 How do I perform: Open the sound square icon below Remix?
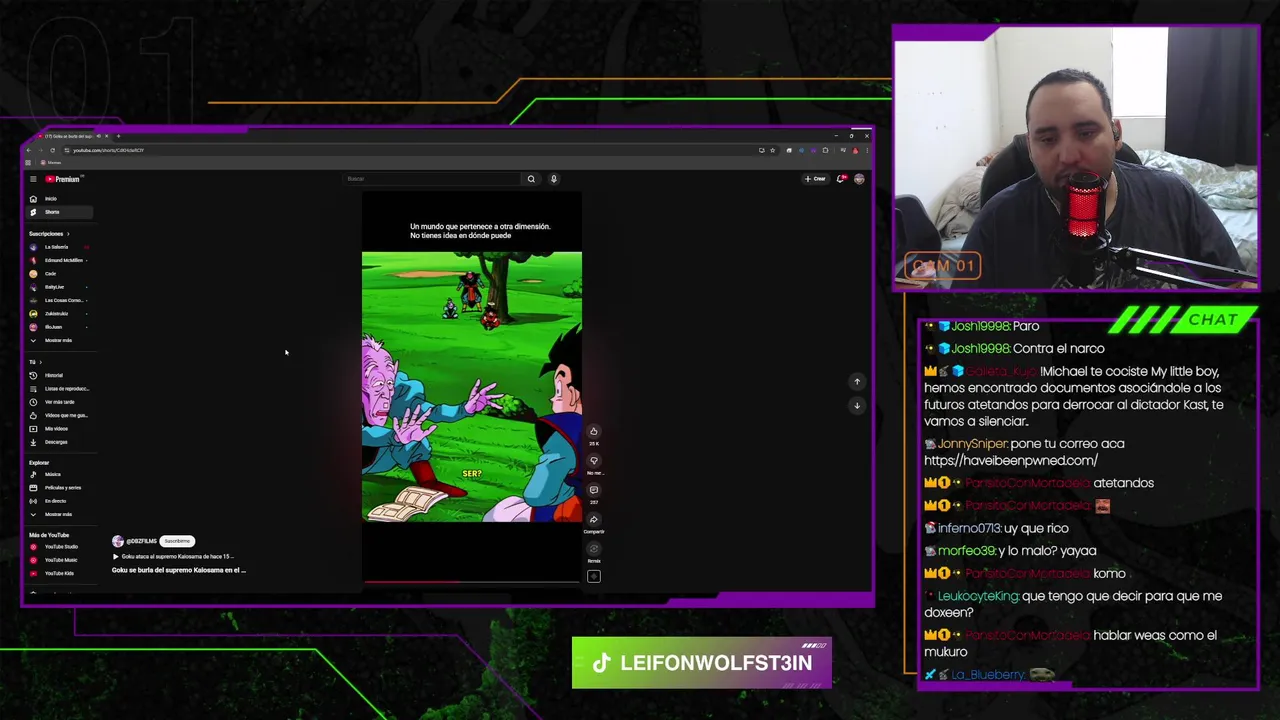coord(593,576)
